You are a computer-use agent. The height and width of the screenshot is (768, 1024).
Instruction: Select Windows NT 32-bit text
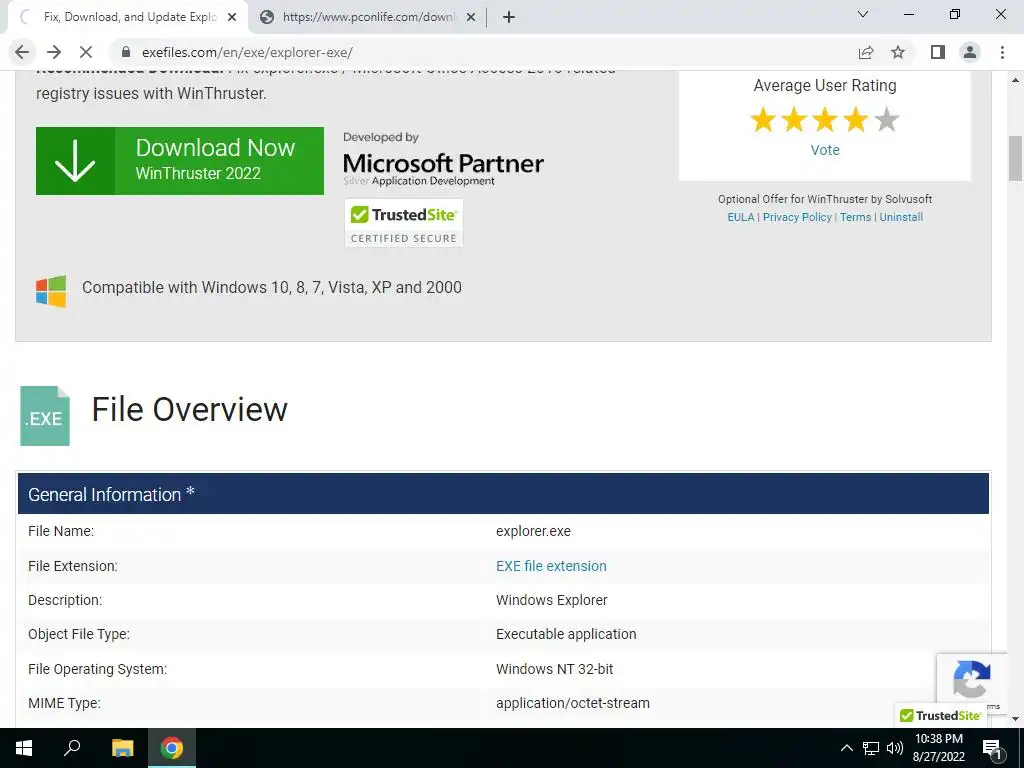(x=554, y=669)
